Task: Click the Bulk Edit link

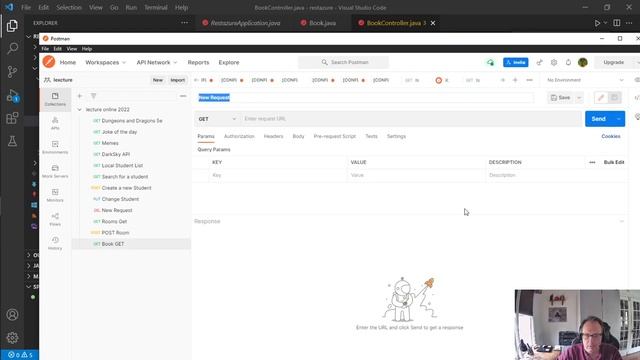Action: click(x=614, y=162)
